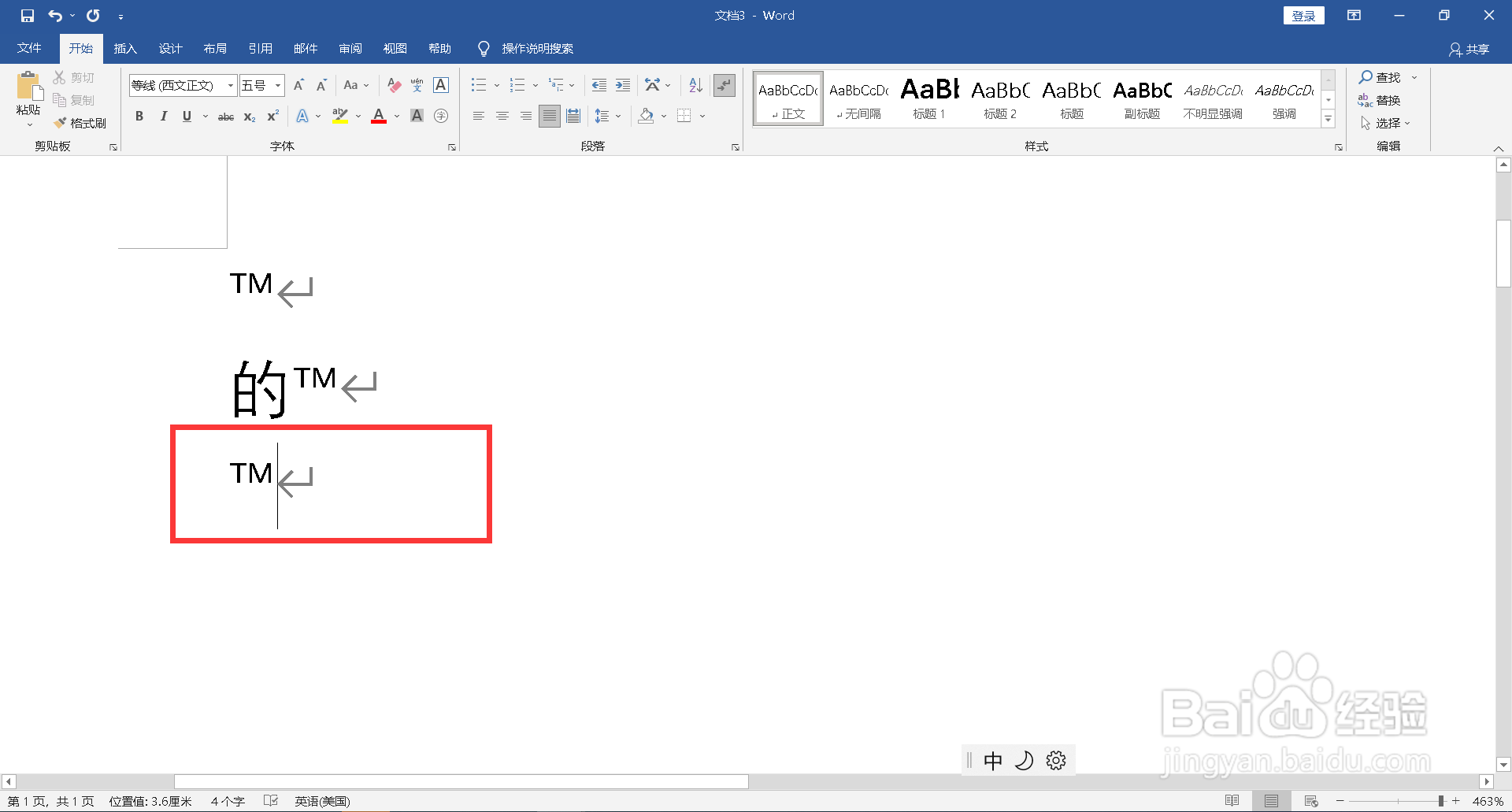Toggle justified paragraph alignment

[x=550, y=116]
